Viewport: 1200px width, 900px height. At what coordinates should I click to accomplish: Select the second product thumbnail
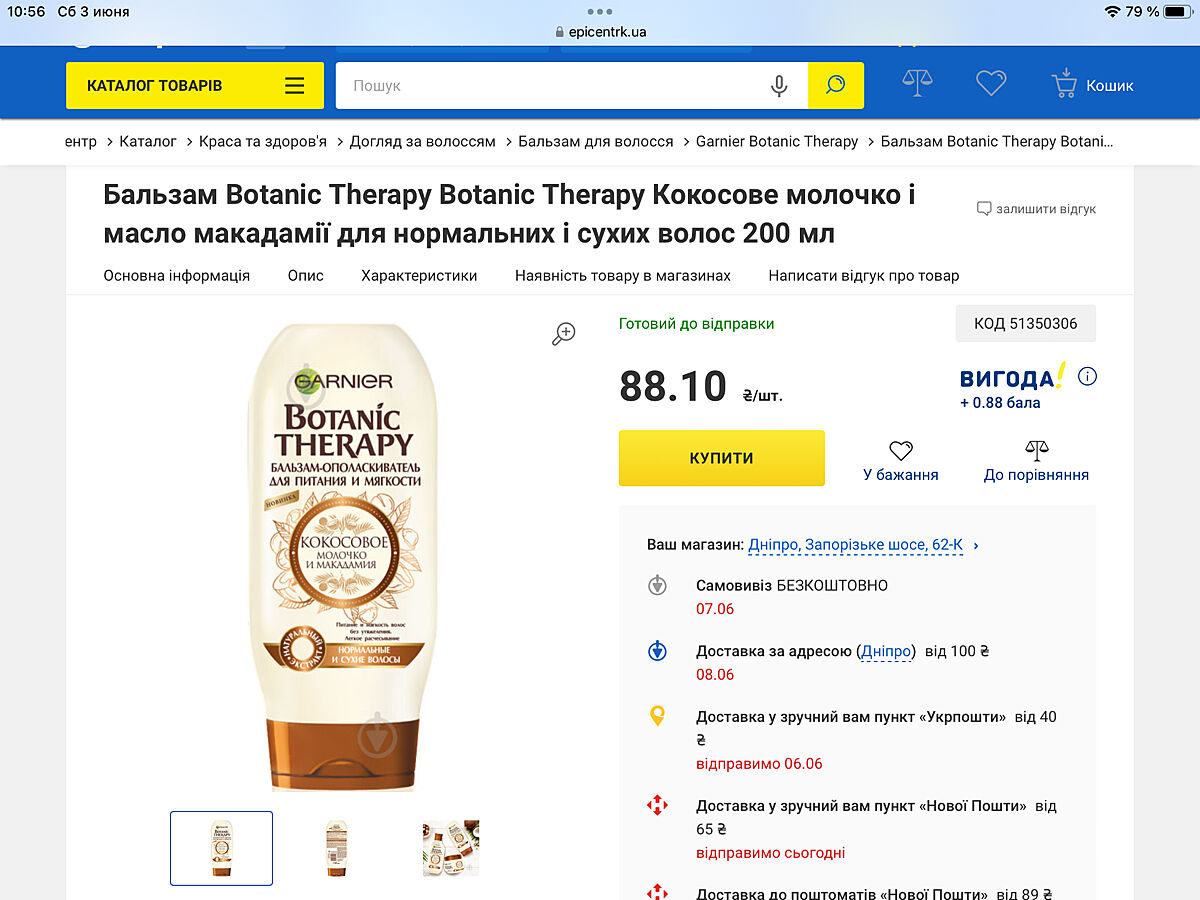pos(337,848)
